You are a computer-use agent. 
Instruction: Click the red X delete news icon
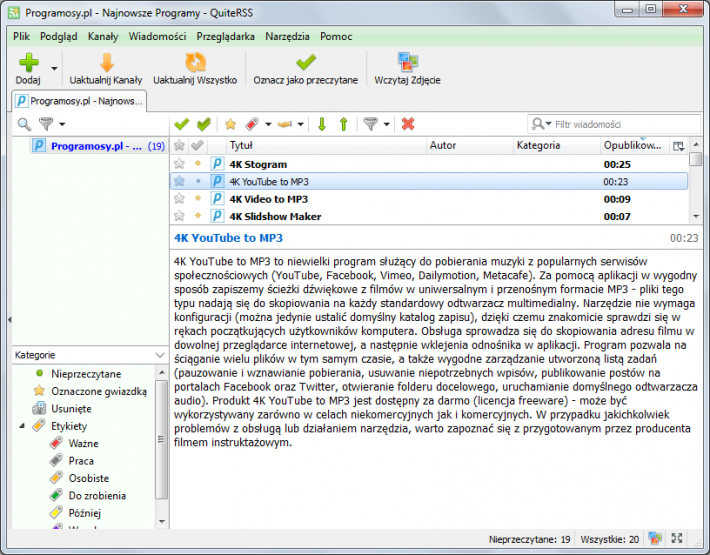pos(408,124)
